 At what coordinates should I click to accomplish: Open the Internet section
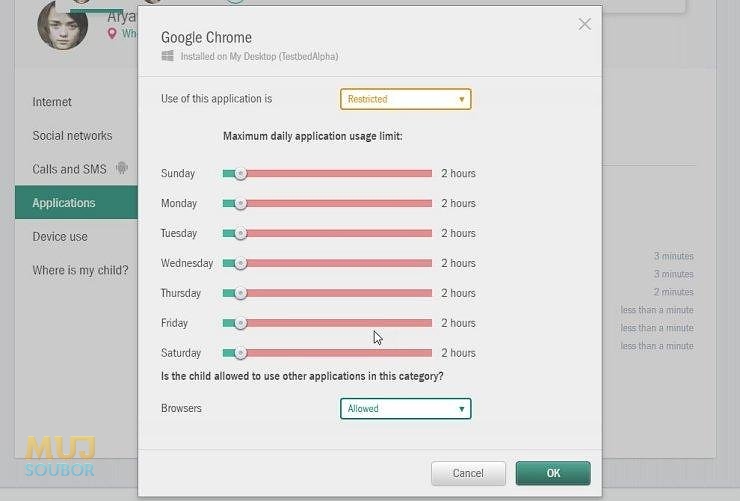tap(52, 102)
